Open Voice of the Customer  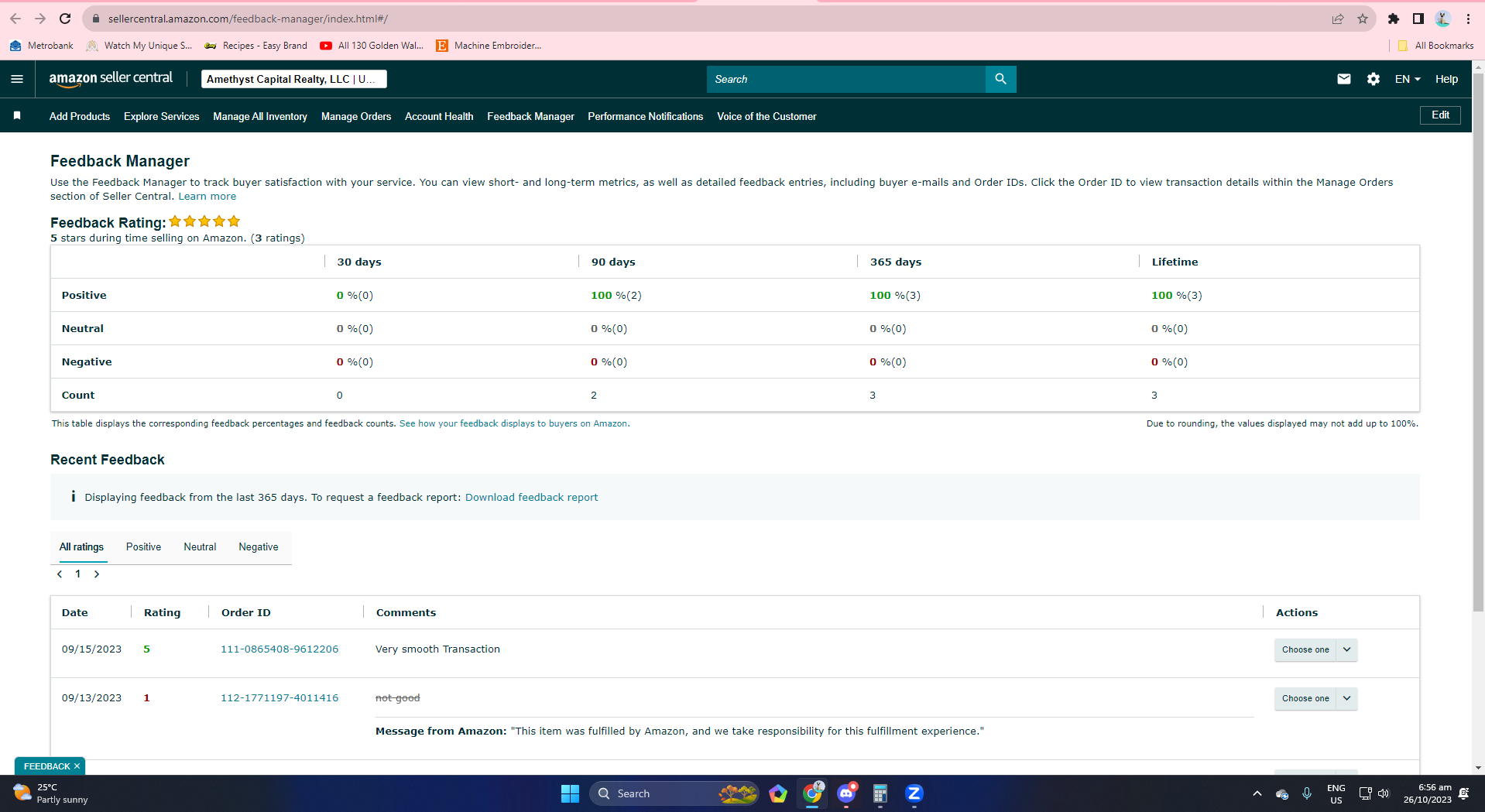(x=767, y=116)
